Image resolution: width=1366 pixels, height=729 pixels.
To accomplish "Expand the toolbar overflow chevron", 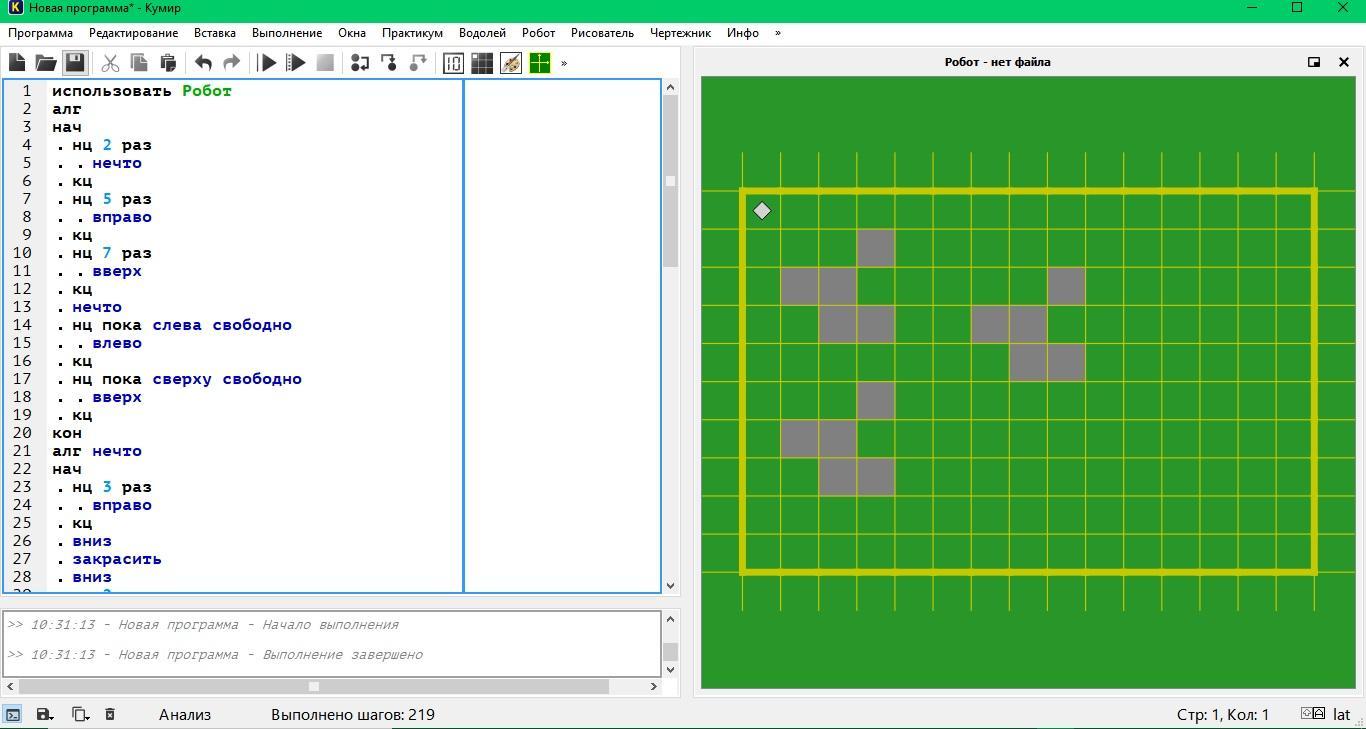I will (564, 63).
